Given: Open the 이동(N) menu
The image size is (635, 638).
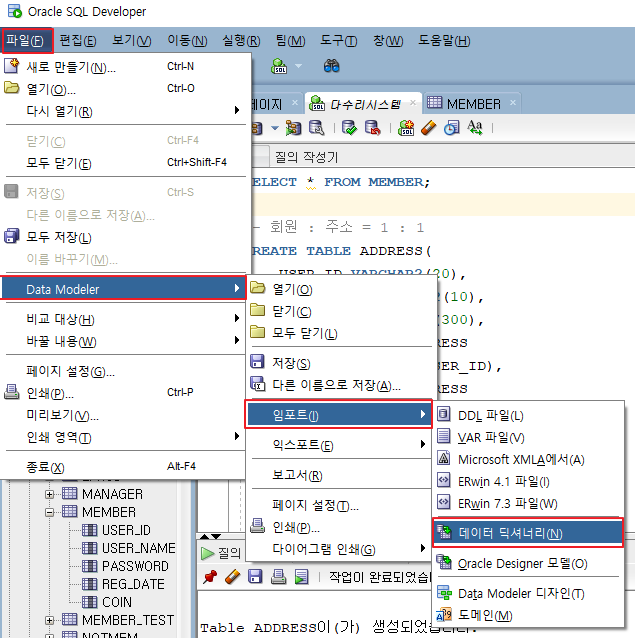Looking at the screenshot, I should (x=187, y=41).
